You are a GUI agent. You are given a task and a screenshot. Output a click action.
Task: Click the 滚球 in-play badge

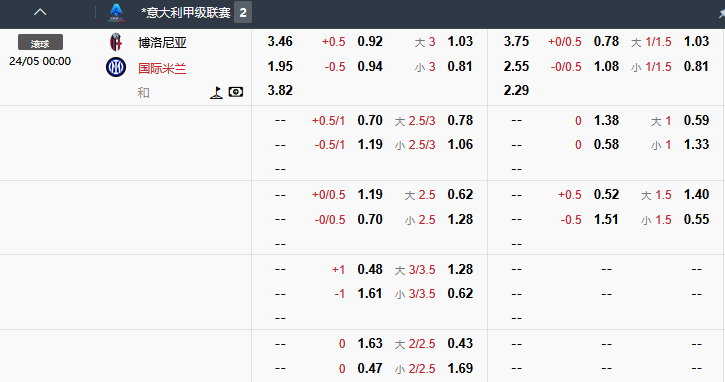[40, 43]
